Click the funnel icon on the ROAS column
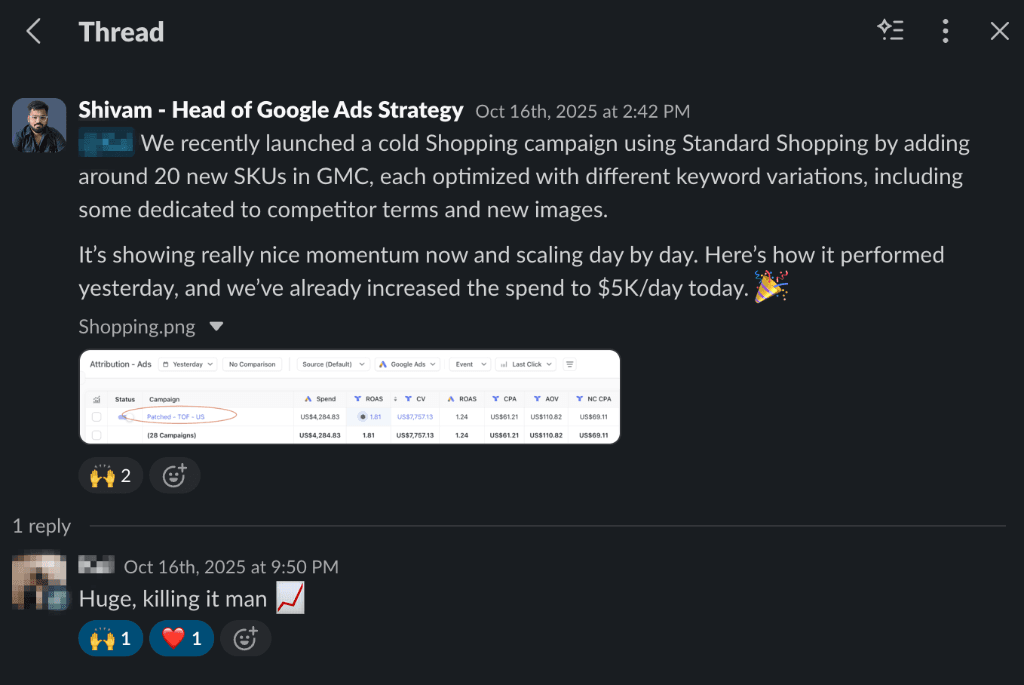Image resolution: width=1024 pixels, height=685 pixels. click(x=359, y=399)
